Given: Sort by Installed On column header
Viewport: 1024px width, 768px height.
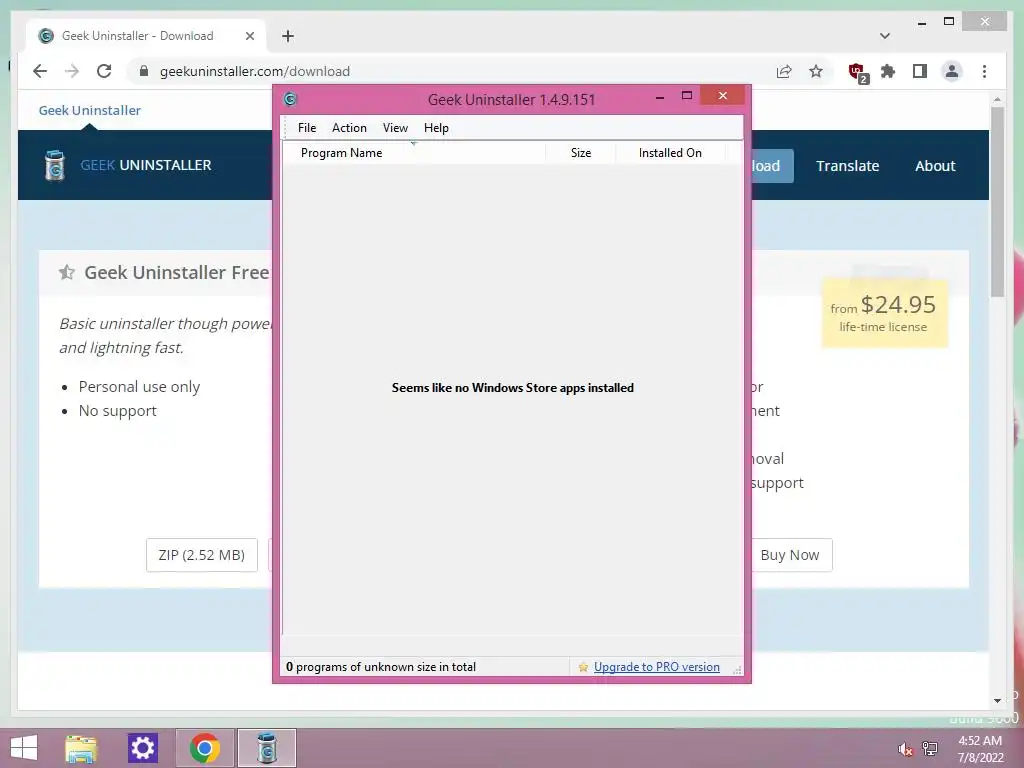Looking at the screenshot, I should pyautogui.click(x=670, y=153).
